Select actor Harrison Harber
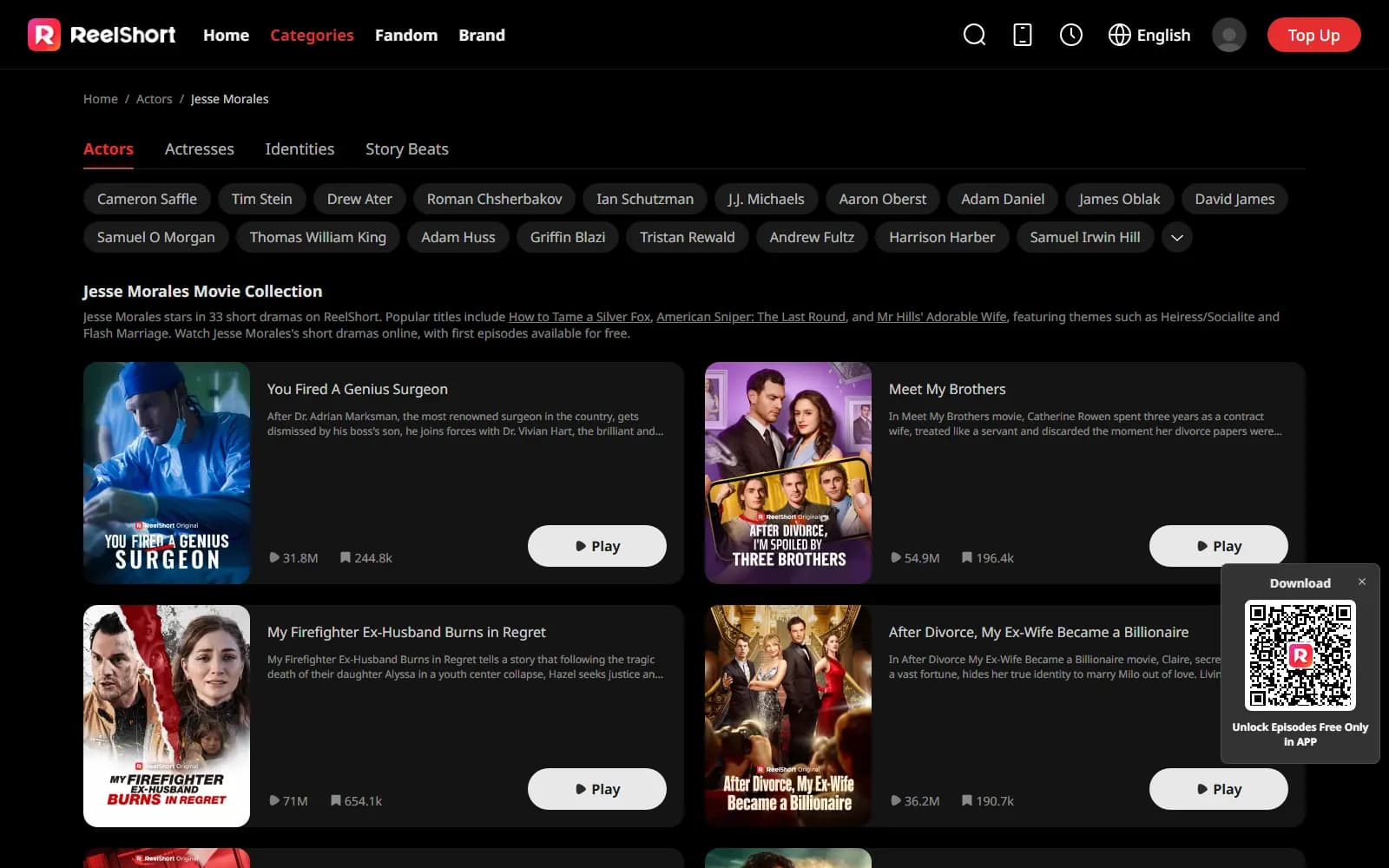This screenshot has height=868, width=1389. point(942,237)
